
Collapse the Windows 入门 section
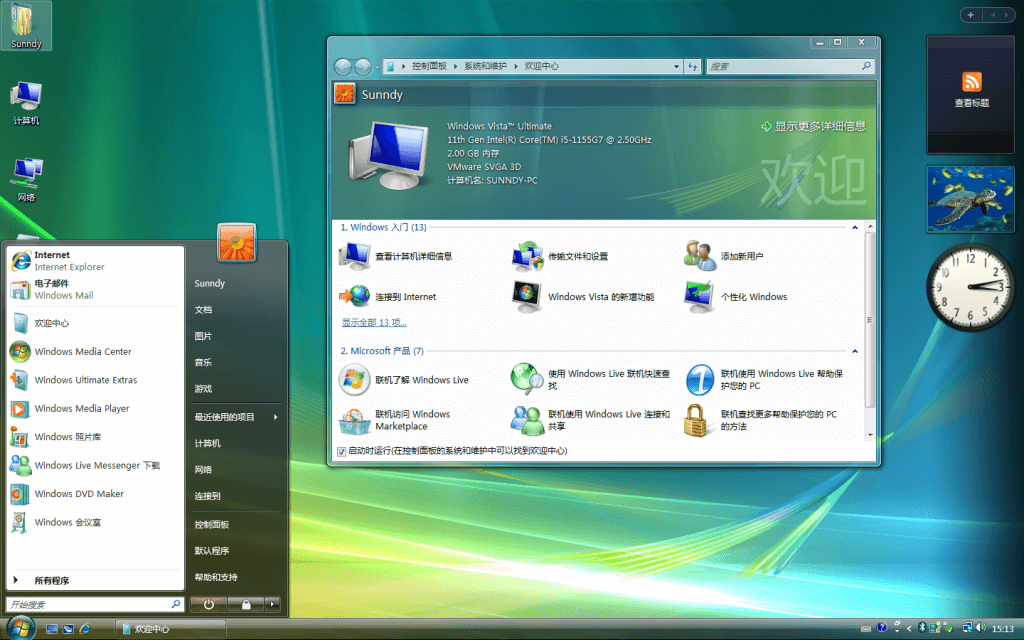coord(854,227)
